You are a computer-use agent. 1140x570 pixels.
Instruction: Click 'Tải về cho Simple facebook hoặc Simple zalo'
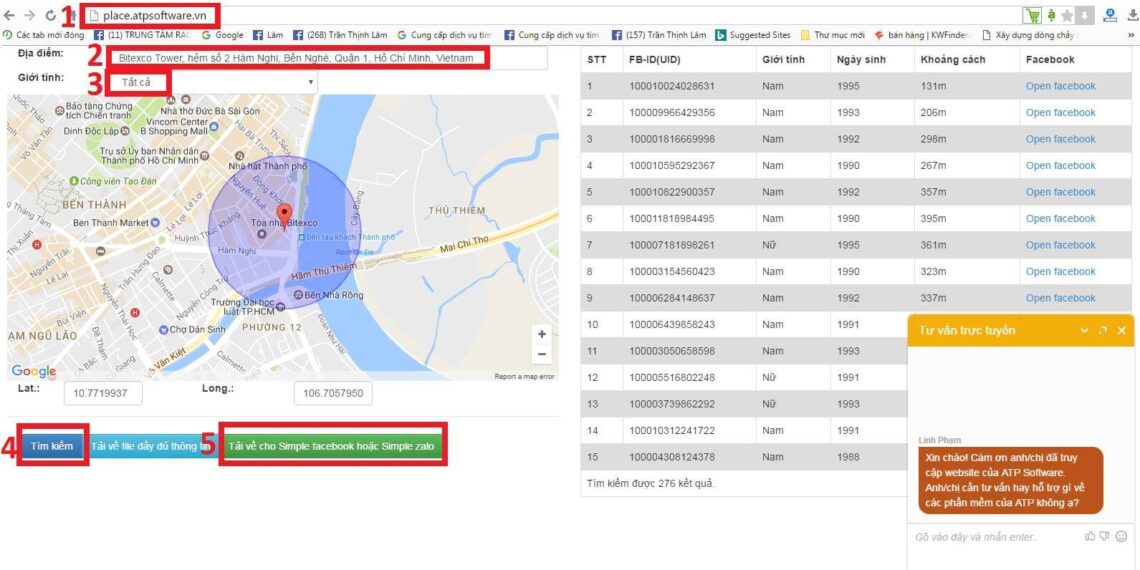tap(331, 446)
